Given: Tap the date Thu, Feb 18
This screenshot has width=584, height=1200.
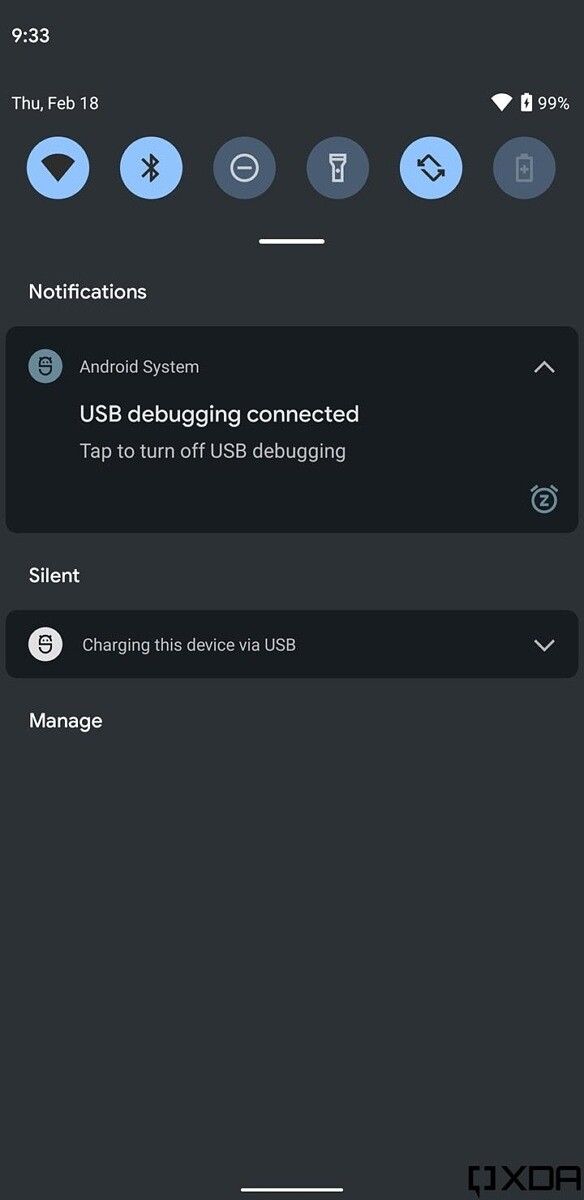Looking at the screenshot, I should coord(56,102).
